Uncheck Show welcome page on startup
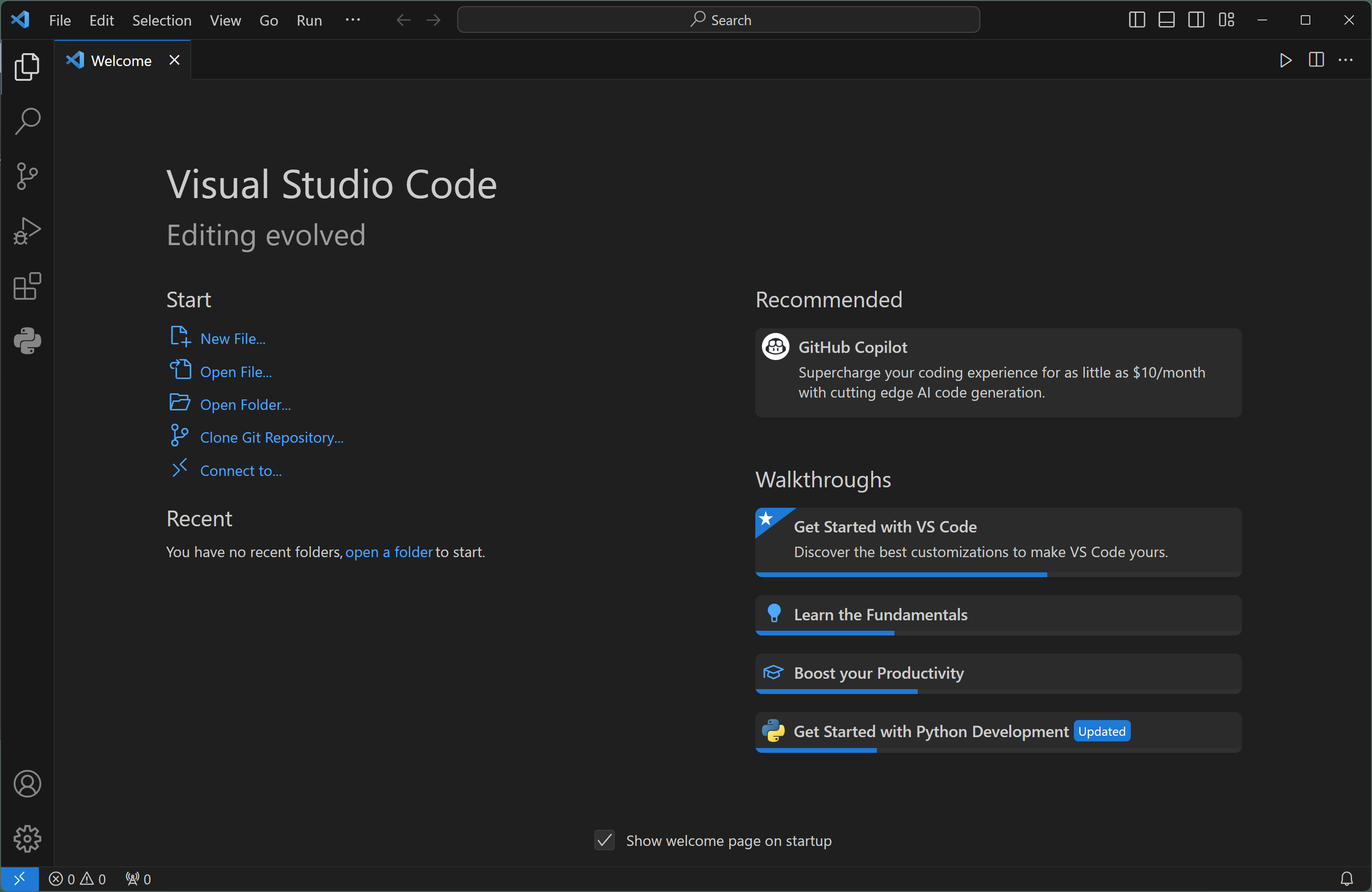Image resolution: width=1372 pixels, height=892 pixels. [x=605, y=841]
